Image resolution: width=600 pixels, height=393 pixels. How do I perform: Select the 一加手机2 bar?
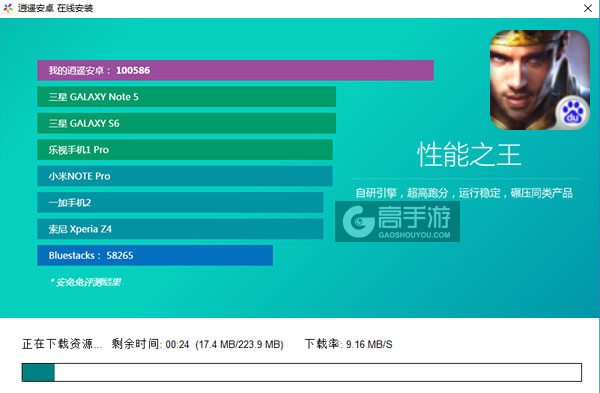180,202
